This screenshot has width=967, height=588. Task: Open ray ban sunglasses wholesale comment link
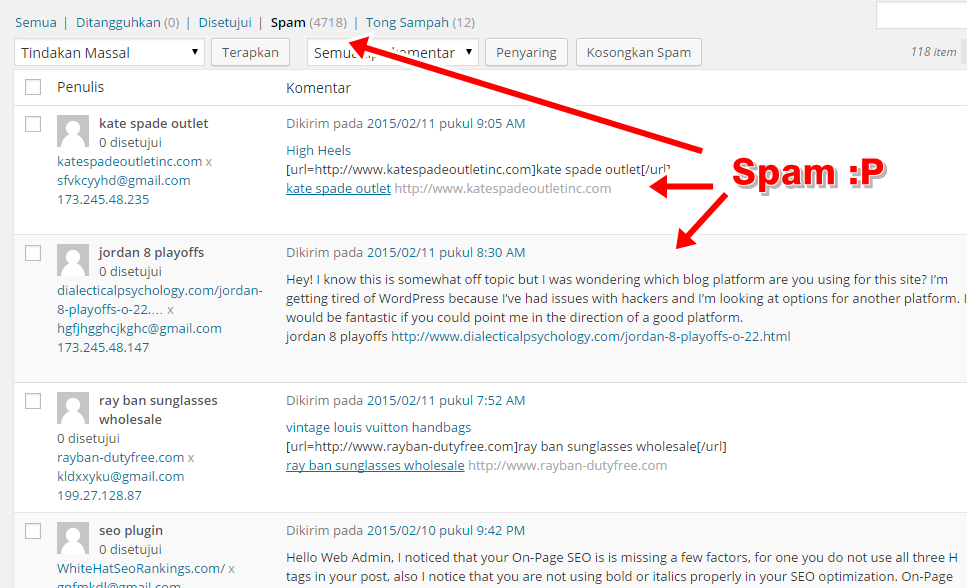375,466
